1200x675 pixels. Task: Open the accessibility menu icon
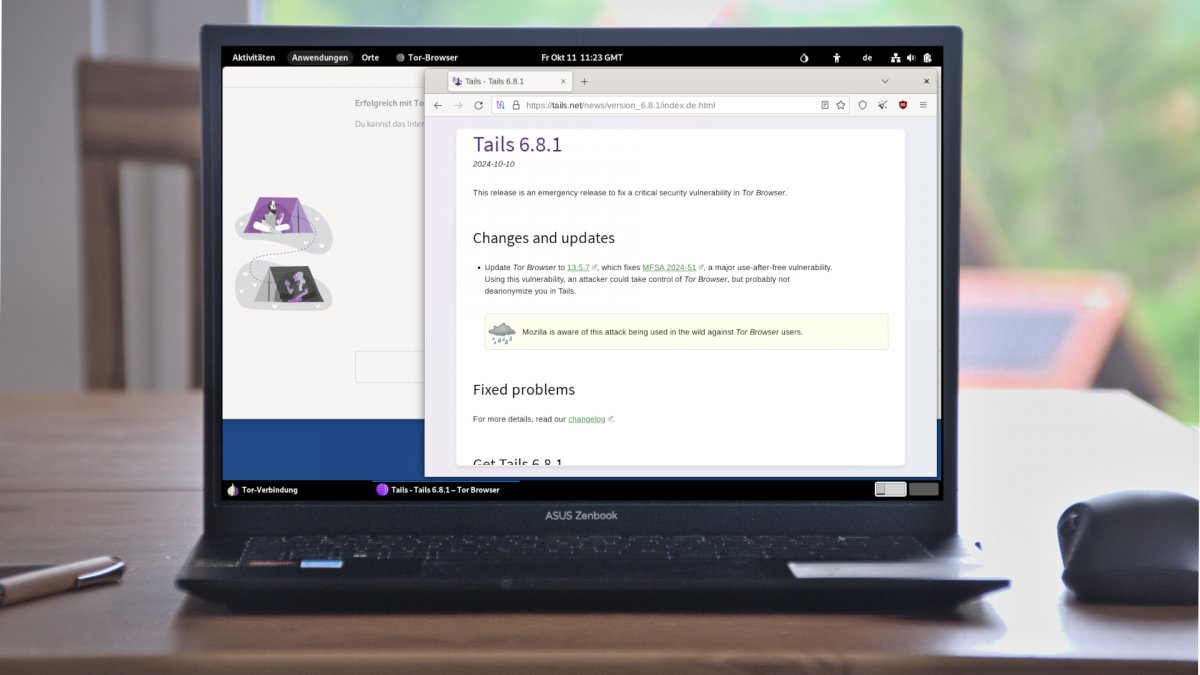tap(836, 58)
